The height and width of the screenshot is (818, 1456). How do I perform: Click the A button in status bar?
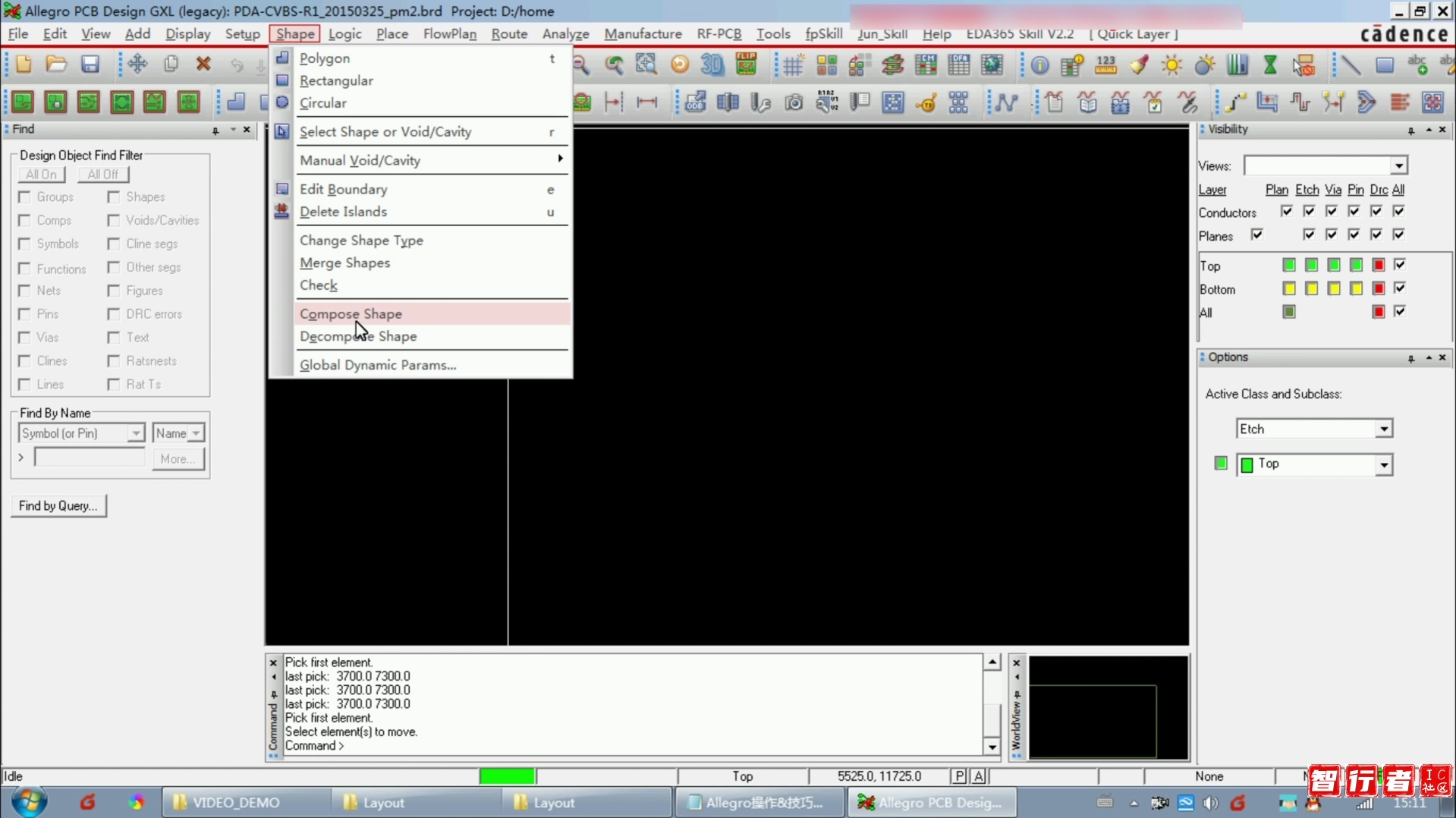pyautogui.click(x=979, y=776)
